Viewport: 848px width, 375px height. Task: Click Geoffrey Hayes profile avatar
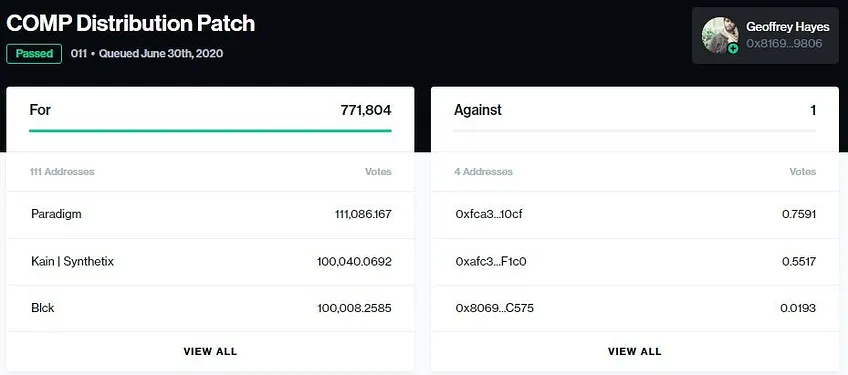coord(720,35)
